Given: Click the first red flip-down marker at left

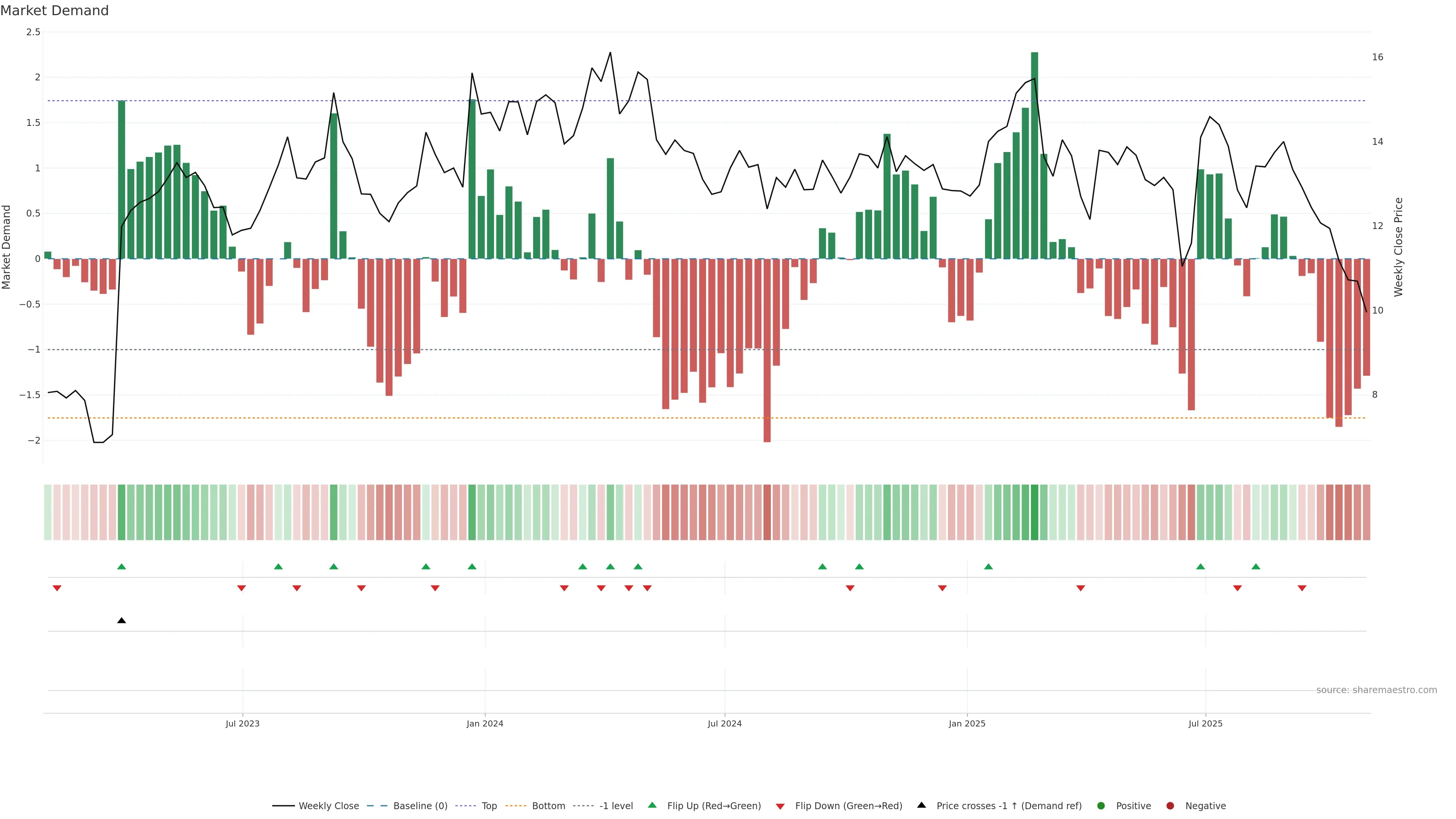Looking at the screenshot, I should click(x=57, y=588).
